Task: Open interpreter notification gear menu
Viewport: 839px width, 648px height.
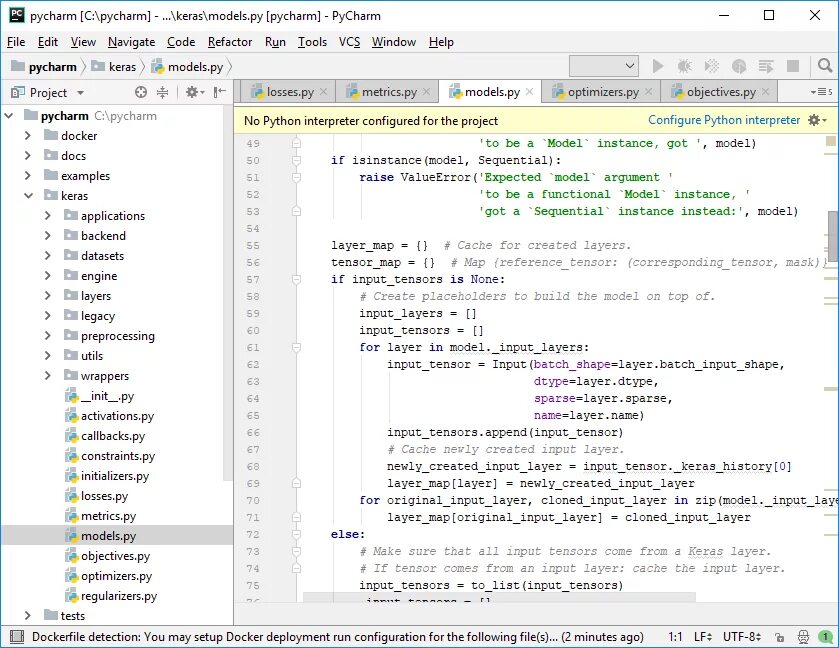Action: click(x=817, y=120)
